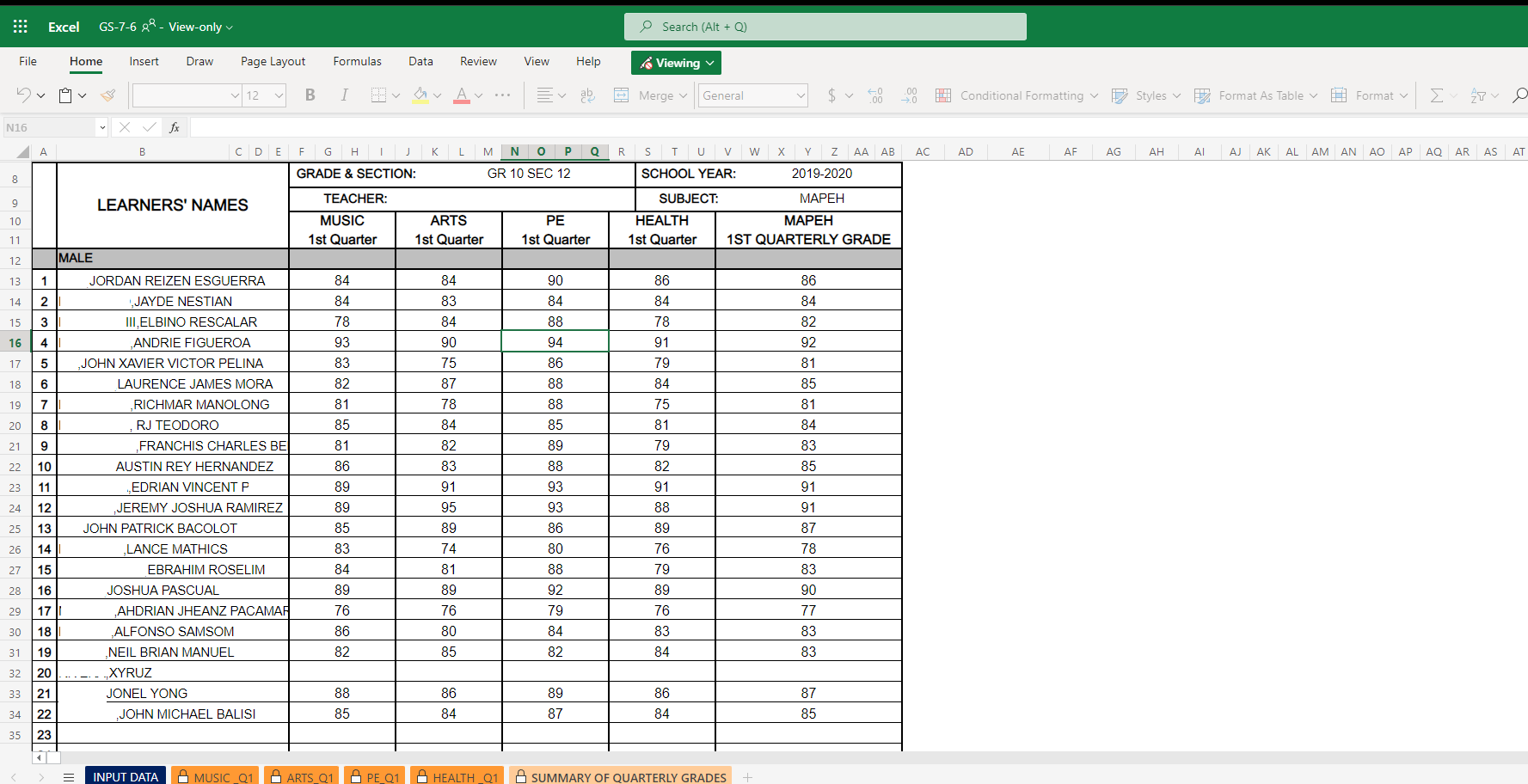This screenshot has height=784, width=1528.
Task: Switch to the Data tab
Action: coord(420,61)
